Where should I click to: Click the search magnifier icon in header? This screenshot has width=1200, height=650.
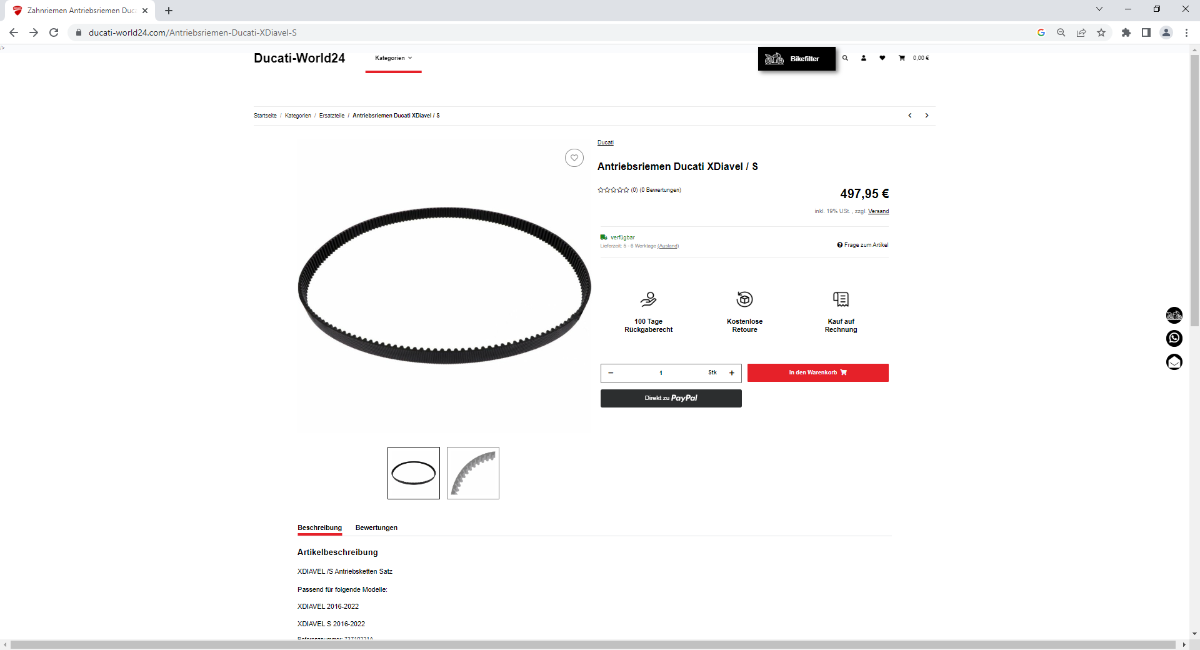point(845,58)
